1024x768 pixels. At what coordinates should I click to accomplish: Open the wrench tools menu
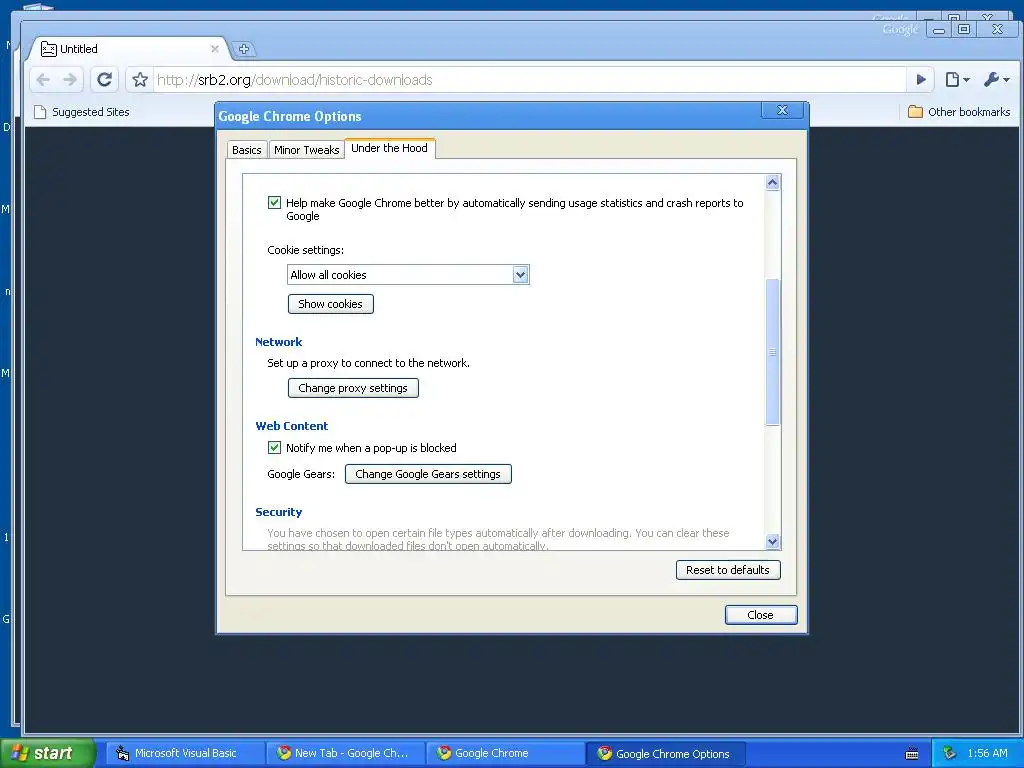point(997,80)
